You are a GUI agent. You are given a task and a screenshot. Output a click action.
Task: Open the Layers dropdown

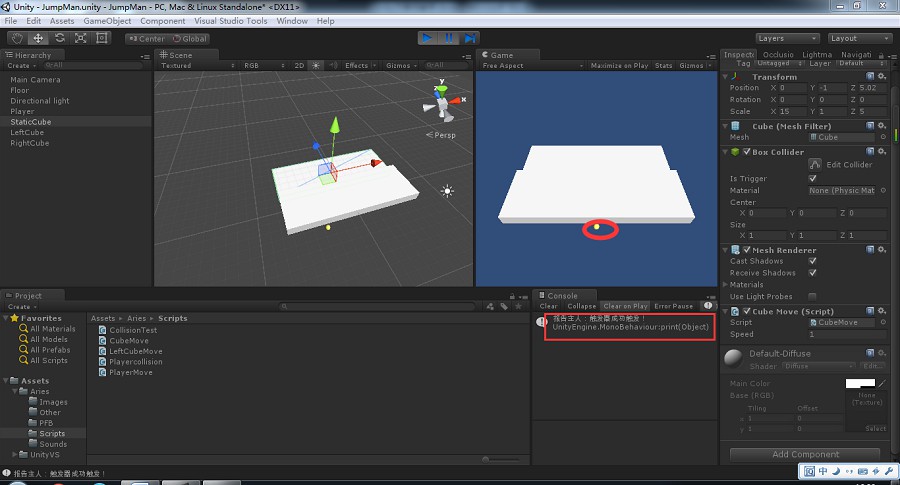point(786,38)
